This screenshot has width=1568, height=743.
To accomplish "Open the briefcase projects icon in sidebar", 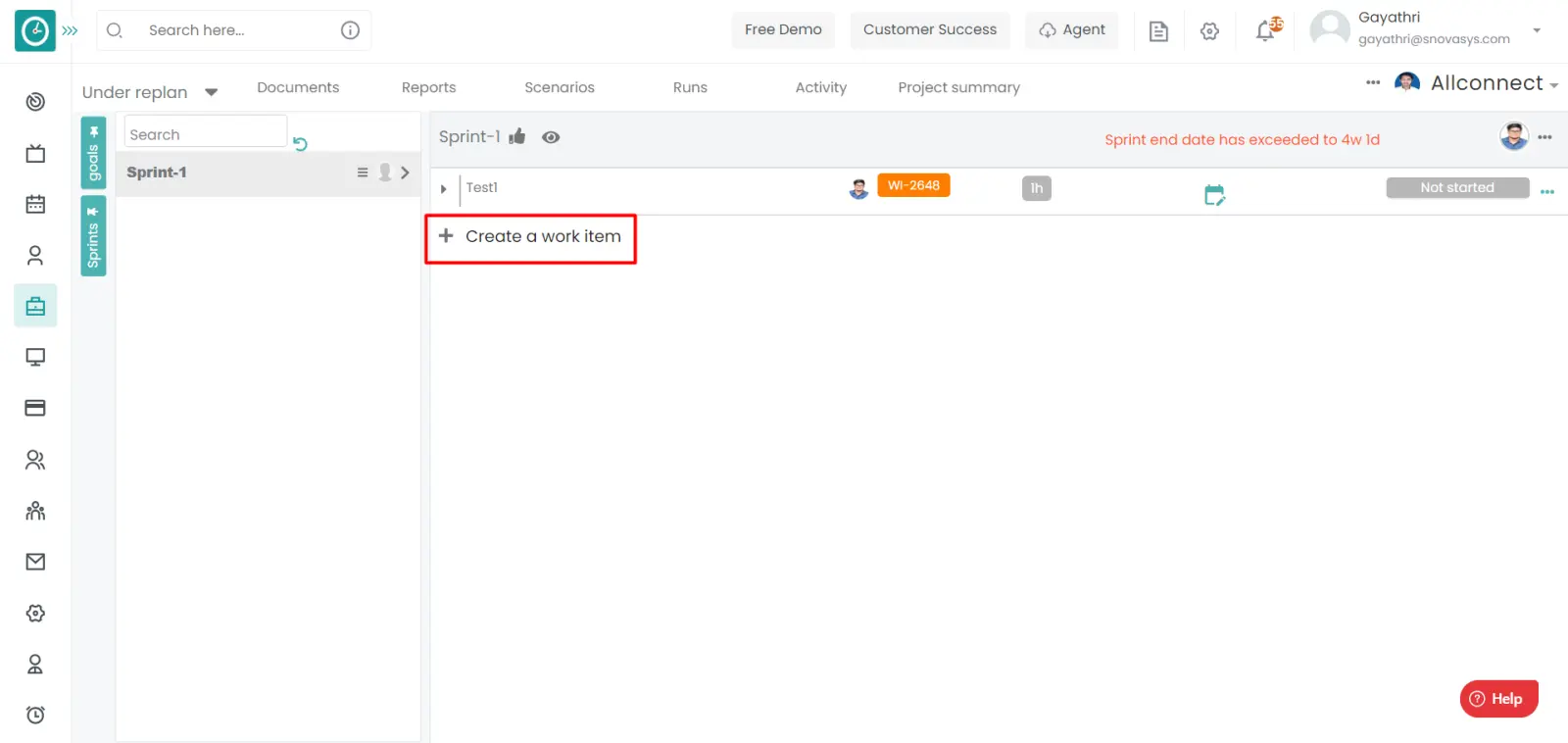I will (x=35, y=306).
